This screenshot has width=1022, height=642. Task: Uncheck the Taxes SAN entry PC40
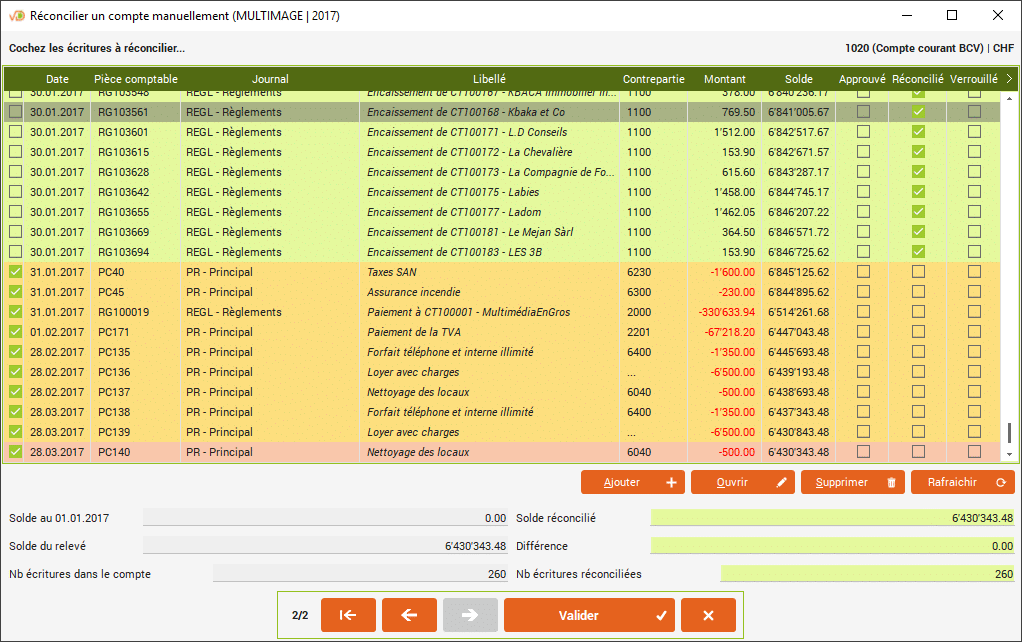[15, 272]
